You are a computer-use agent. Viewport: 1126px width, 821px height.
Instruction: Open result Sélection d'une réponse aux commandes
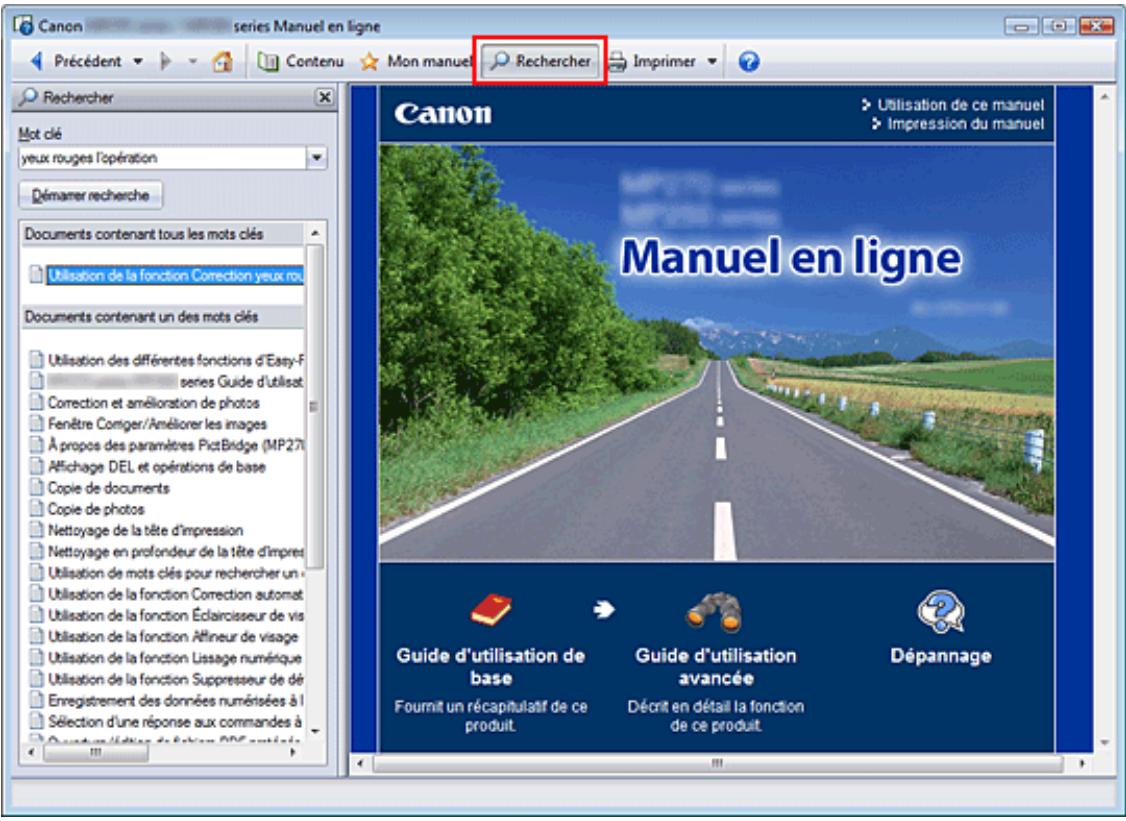[175, 722]
